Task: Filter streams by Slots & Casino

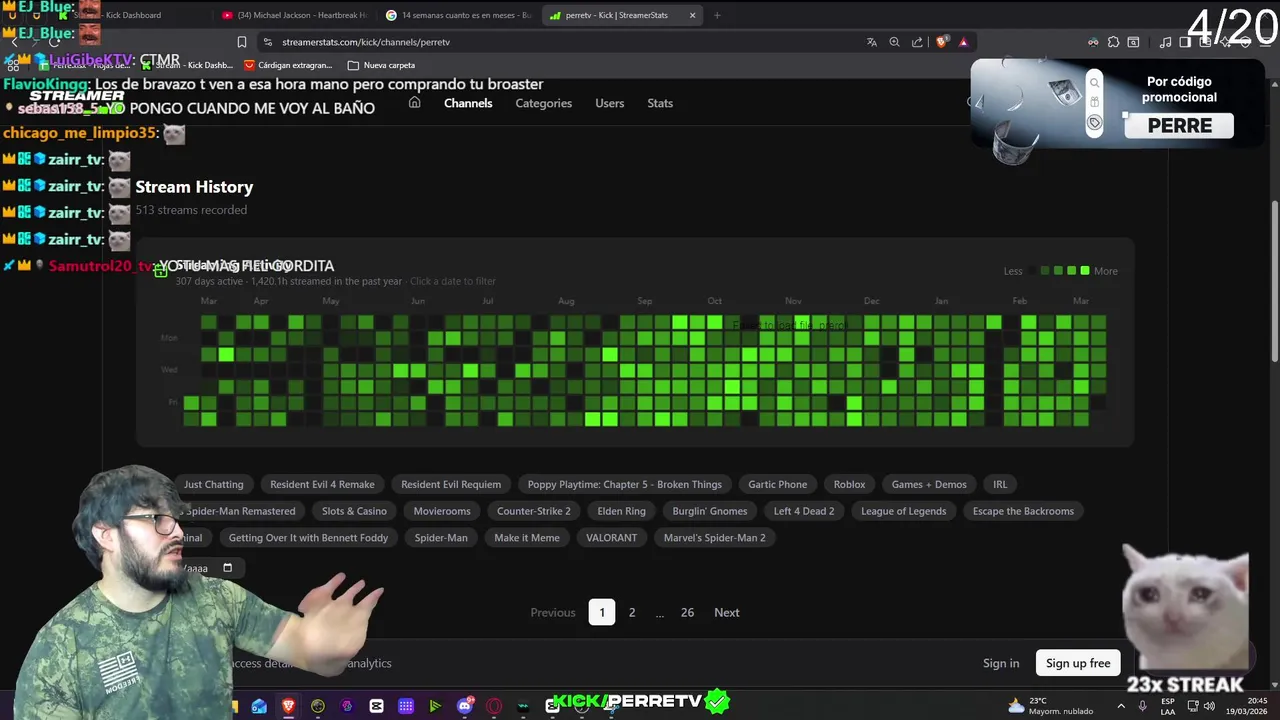Action: point(354,511)
